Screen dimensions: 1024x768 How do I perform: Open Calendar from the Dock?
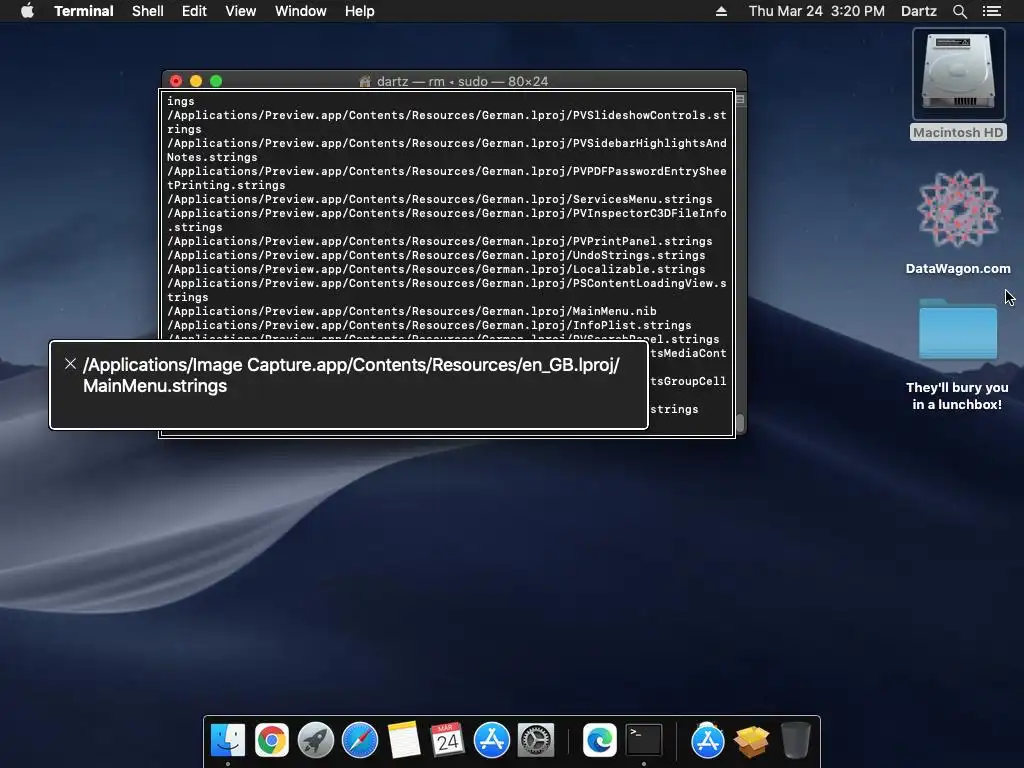[447, 740]
